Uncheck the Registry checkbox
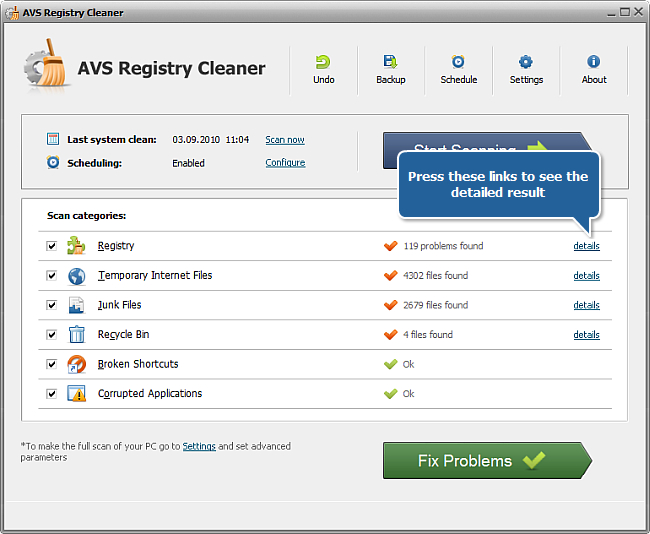The height and width of the screenshot is (534, 650). point(51,246)
